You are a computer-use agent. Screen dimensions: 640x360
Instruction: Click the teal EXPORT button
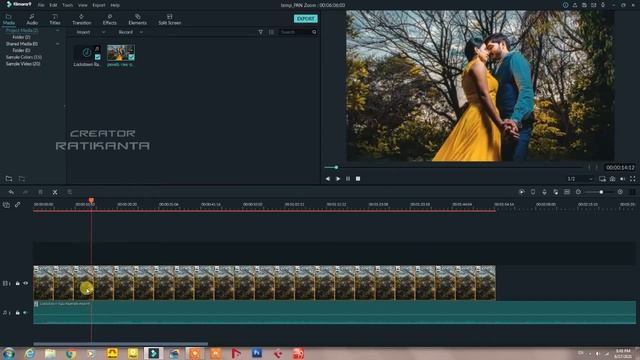tap(305, 19)
